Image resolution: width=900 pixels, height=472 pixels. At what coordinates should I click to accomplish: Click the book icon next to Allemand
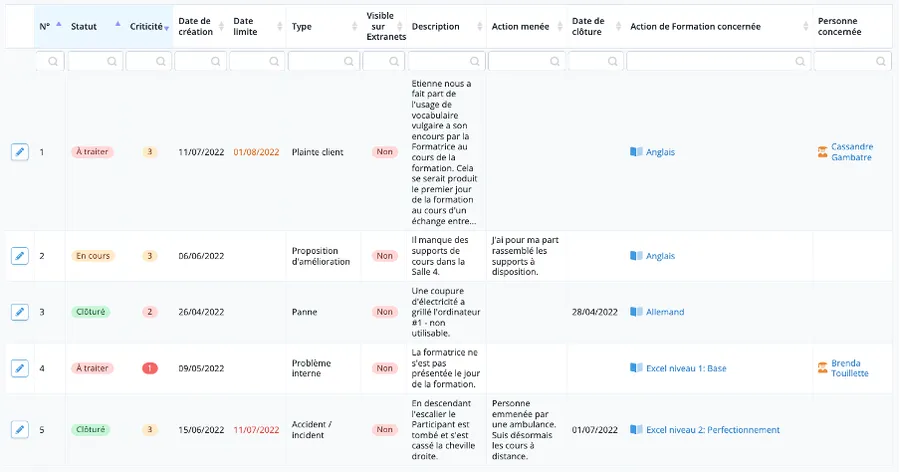coord(636,312)
